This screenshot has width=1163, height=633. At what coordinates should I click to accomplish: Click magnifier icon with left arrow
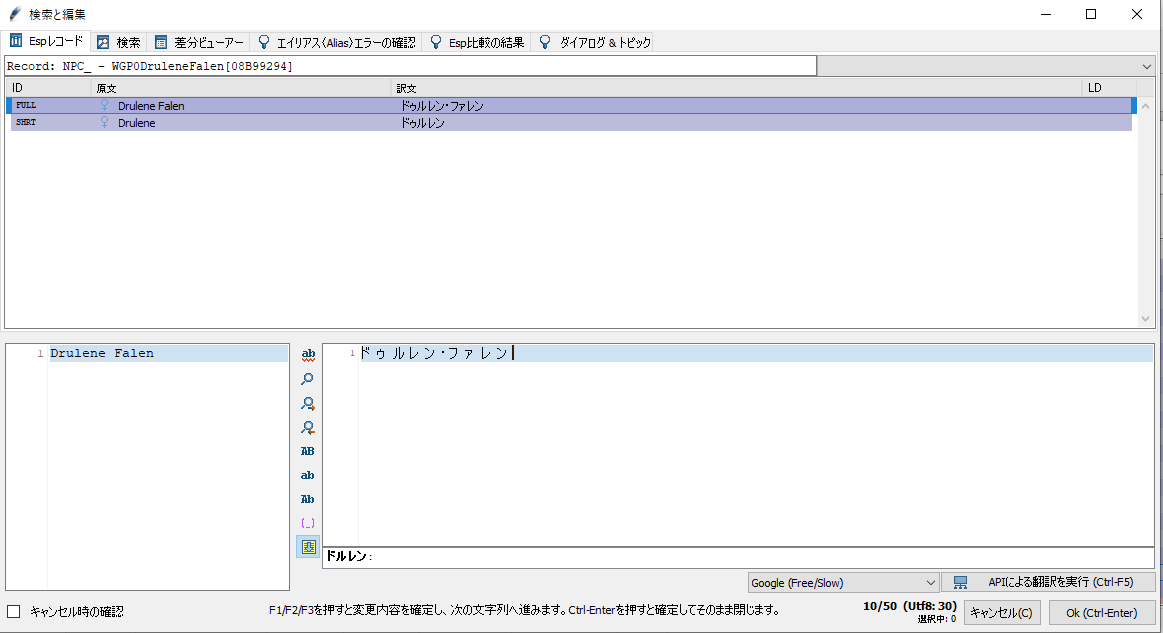tap(308, 427)
